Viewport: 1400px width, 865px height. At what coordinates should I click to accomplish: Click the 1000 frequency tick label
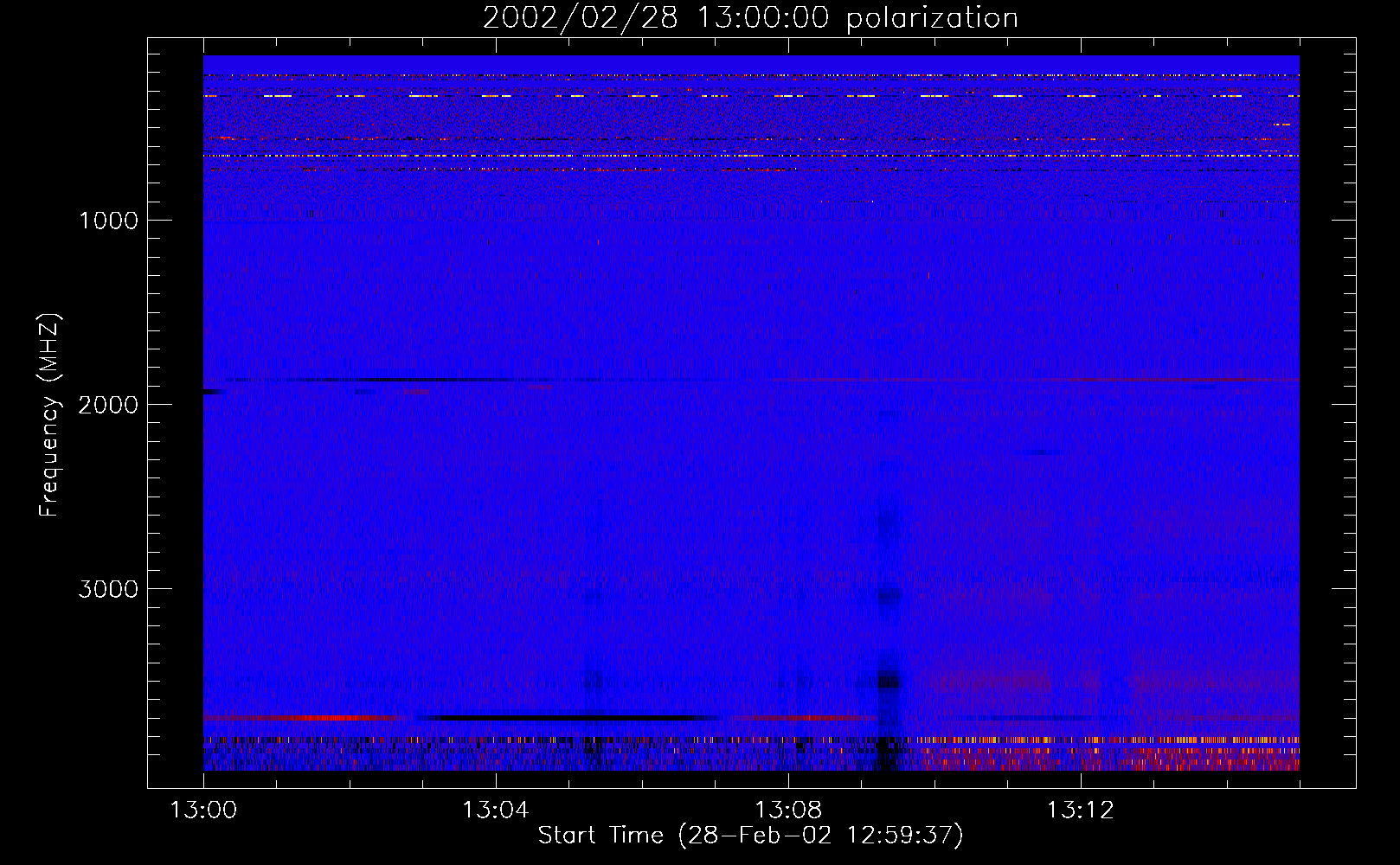tap(108, 221)
